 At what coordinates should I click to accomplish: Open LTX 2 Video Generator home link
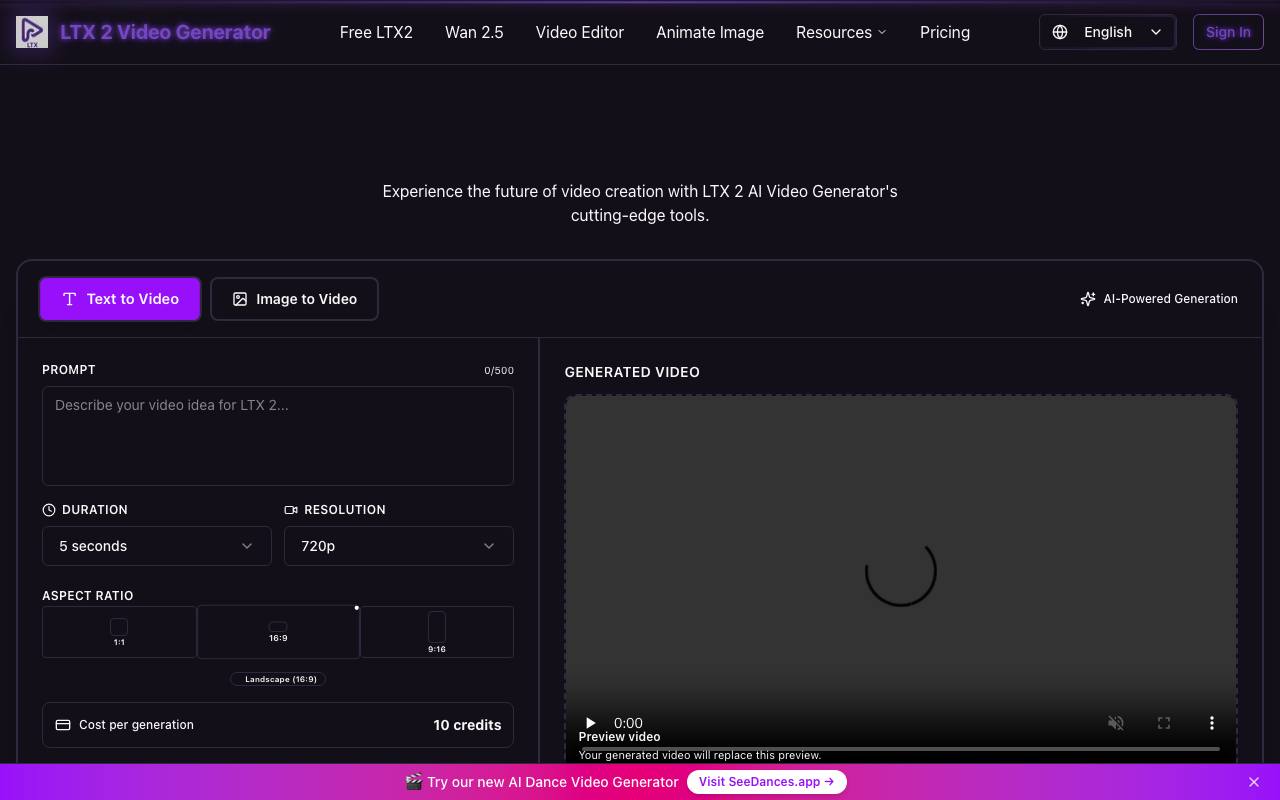tap(165, 32)
